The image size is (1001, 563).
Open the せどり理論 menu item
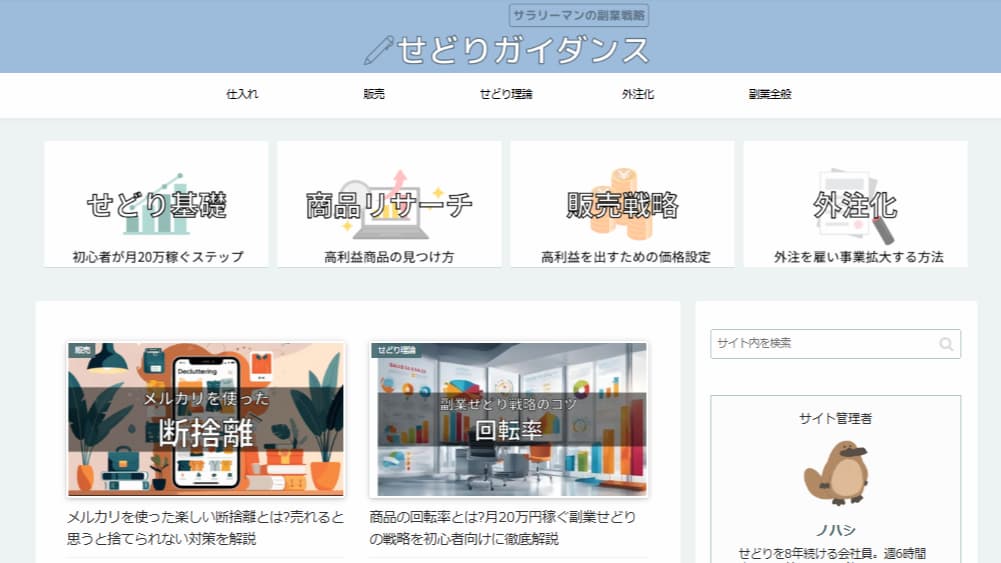pos(506,95)
